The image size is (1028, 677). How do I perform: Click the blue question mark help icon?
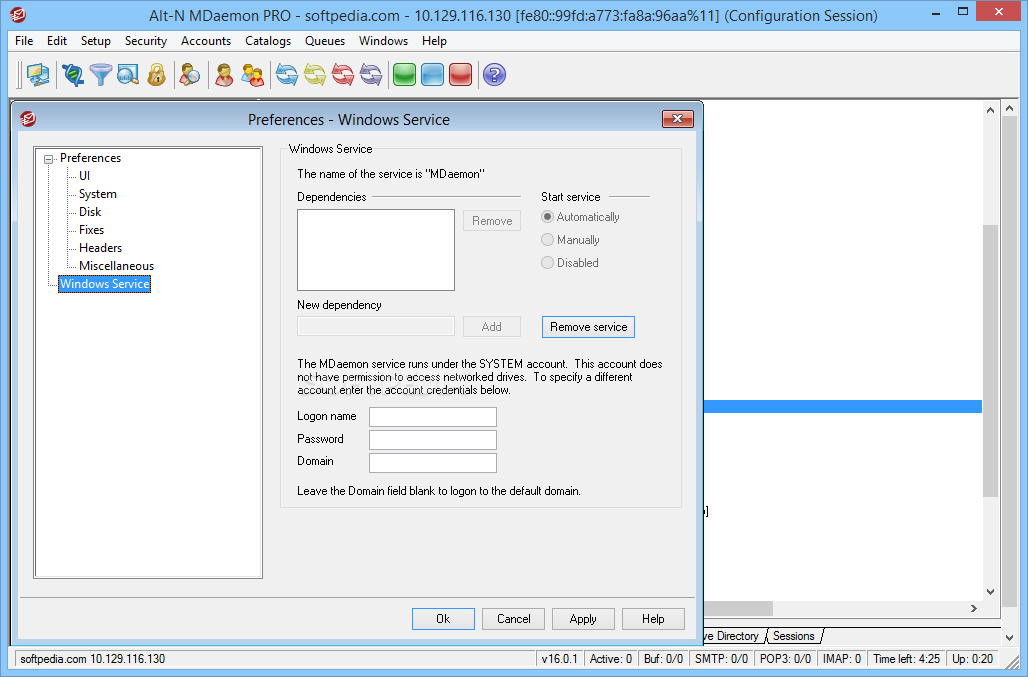tap(494, 75)
